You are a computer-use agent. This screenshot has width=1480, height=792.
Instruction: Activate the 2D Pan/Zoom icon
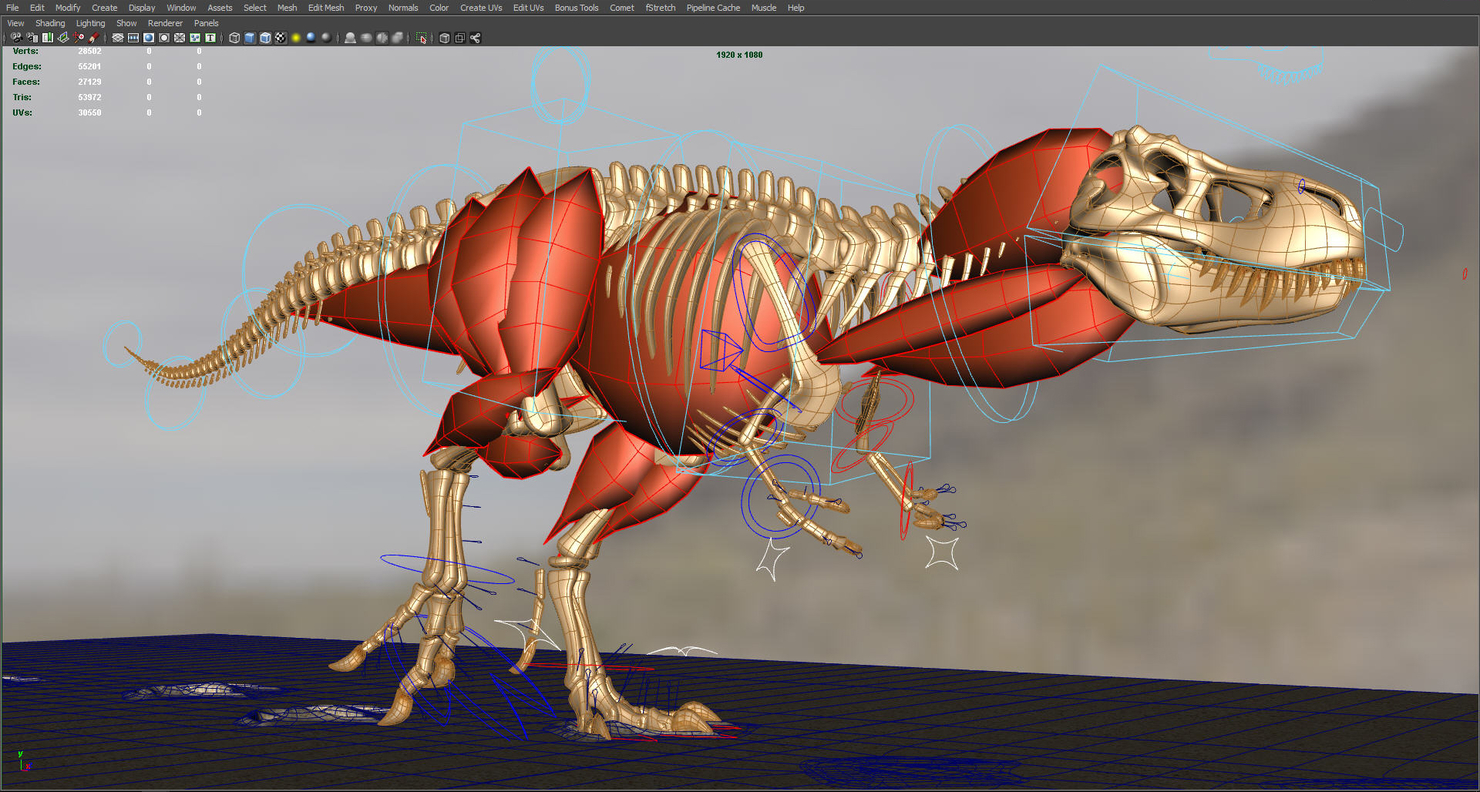(x=78, y=38)
